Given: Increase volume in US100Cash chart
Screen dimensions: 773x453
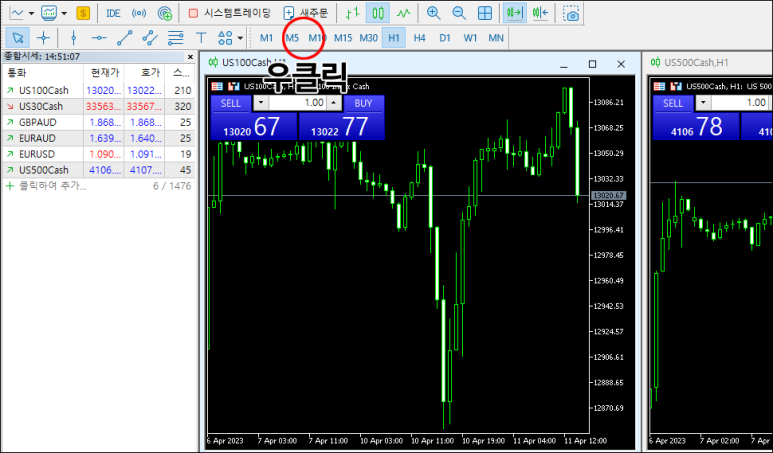Looking at the screenshot, I should pos(334,104).
